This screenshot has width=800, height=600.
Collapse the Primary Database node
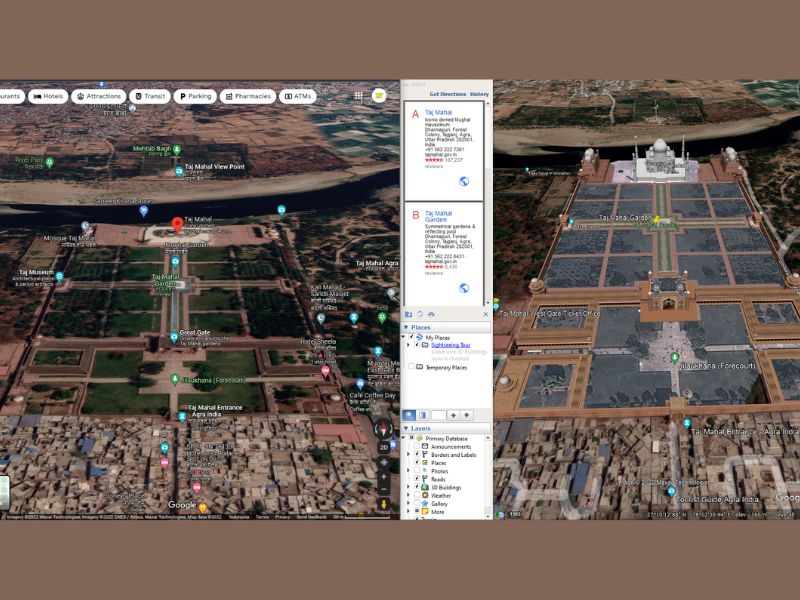(x=404, y=438)
